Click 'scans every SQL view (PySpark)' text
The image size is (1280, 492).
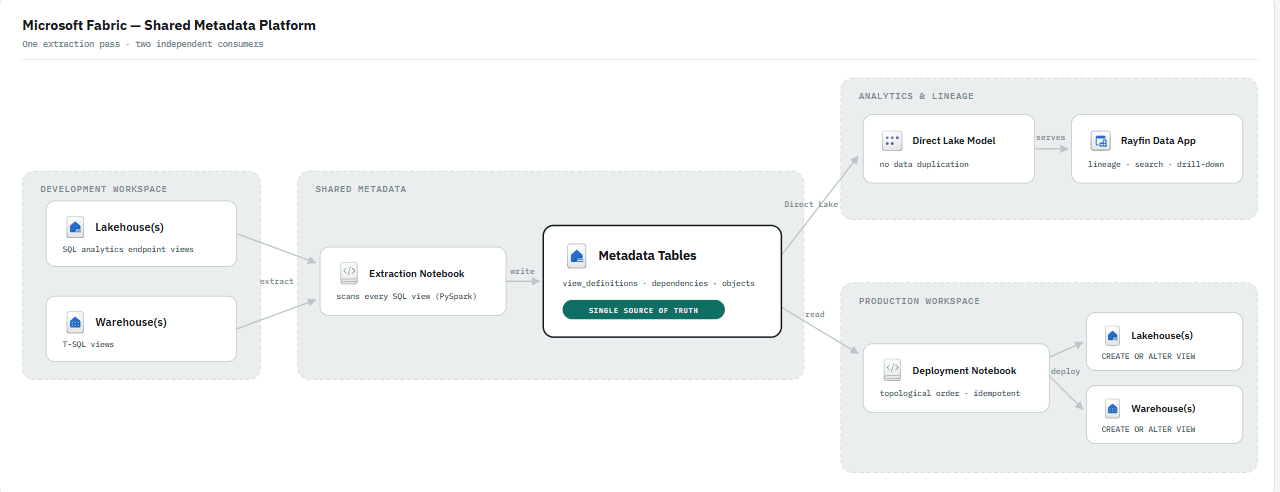coord(408,296)
